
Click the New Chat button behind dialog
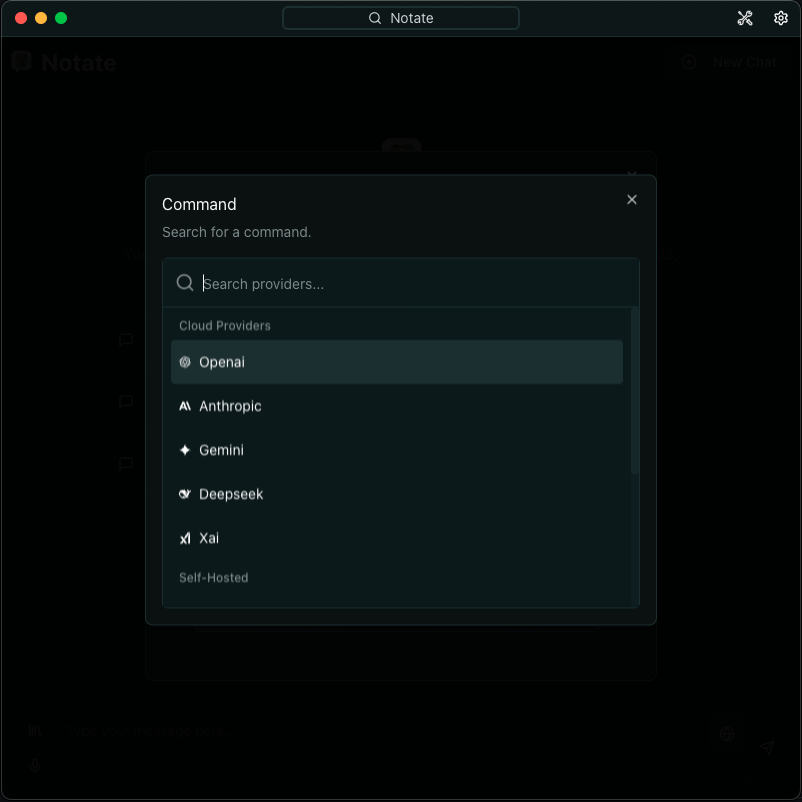[x=730, y=62]
